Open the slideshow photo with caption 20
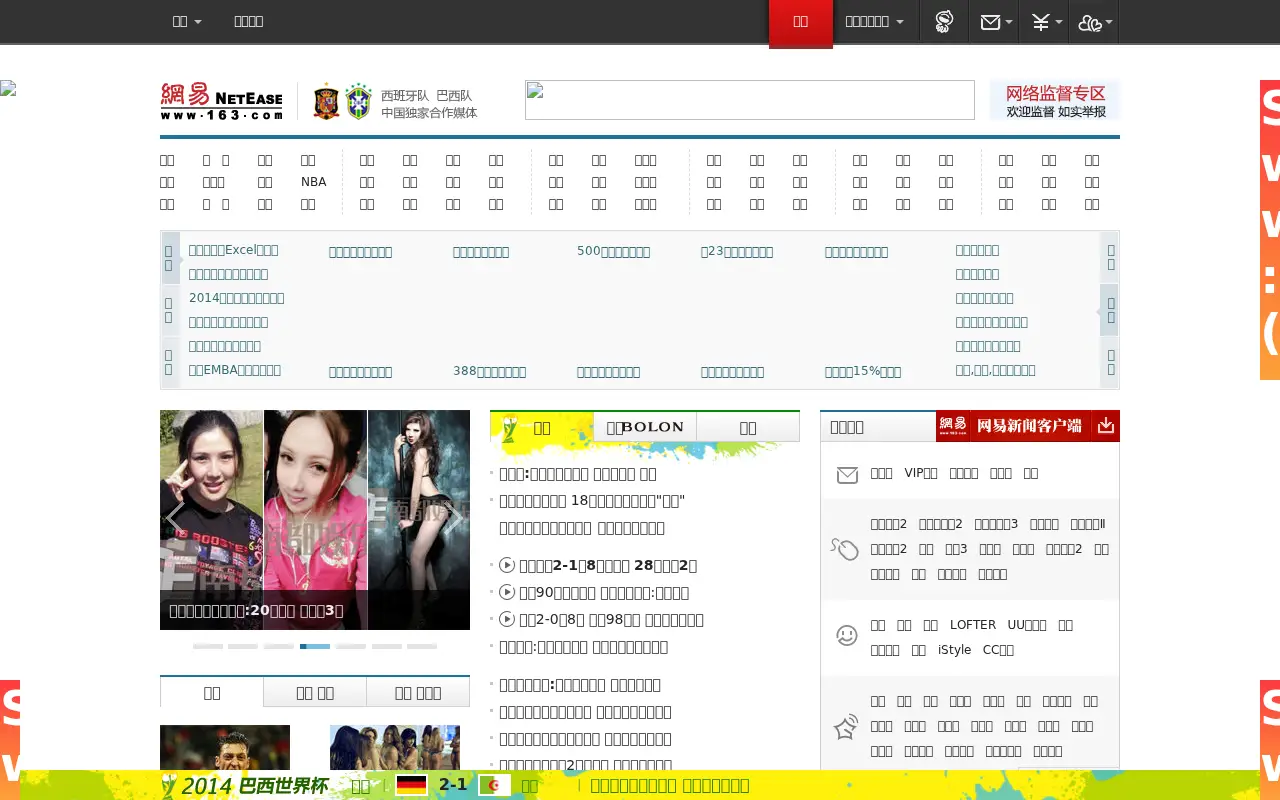The width and height of the screenshot is (1280, 800). tap(315, 520)
